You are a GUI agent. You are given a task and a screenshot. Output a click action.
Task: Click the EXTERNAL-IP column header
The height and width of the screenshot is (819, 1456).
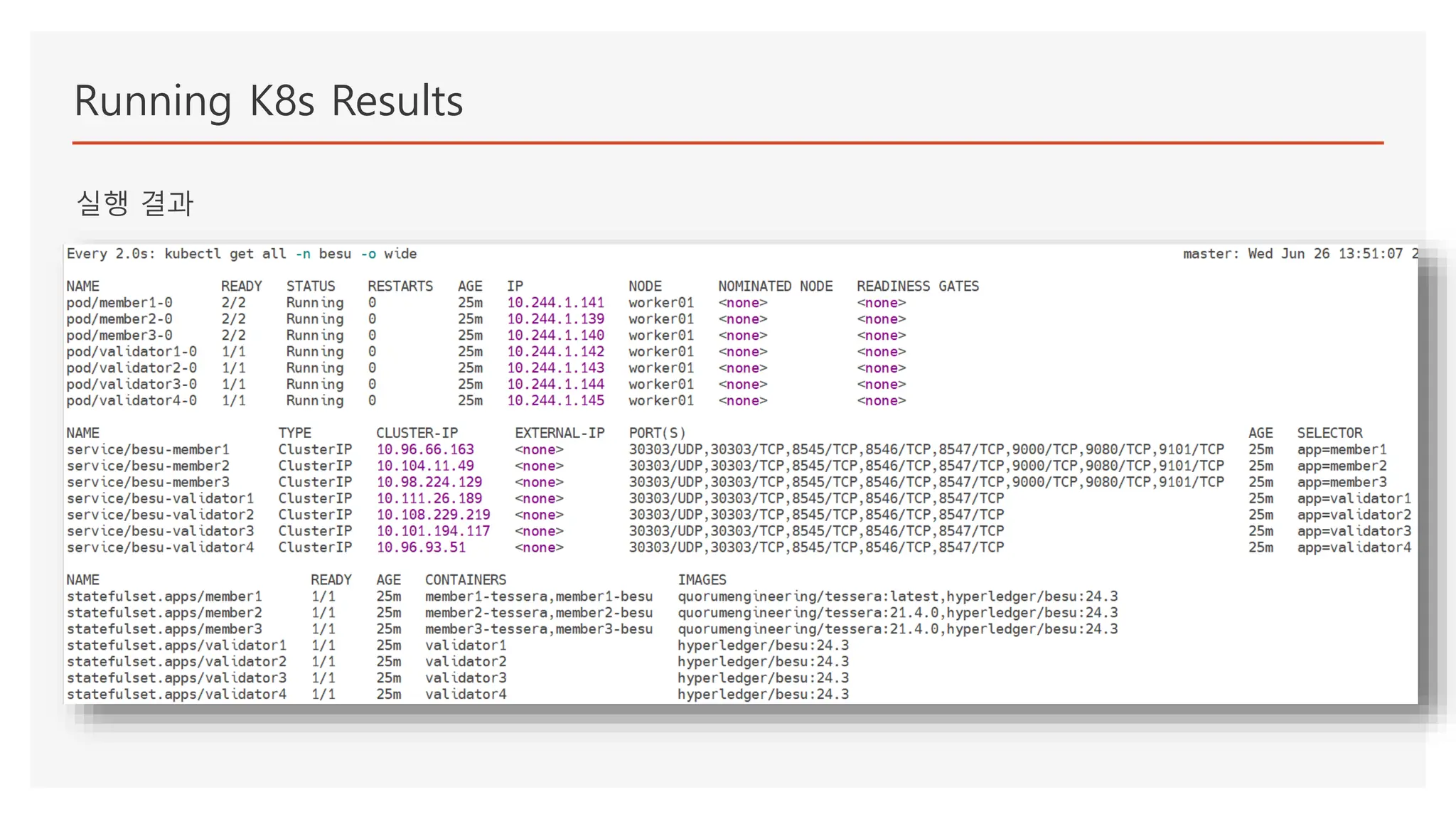click(560, 434)
